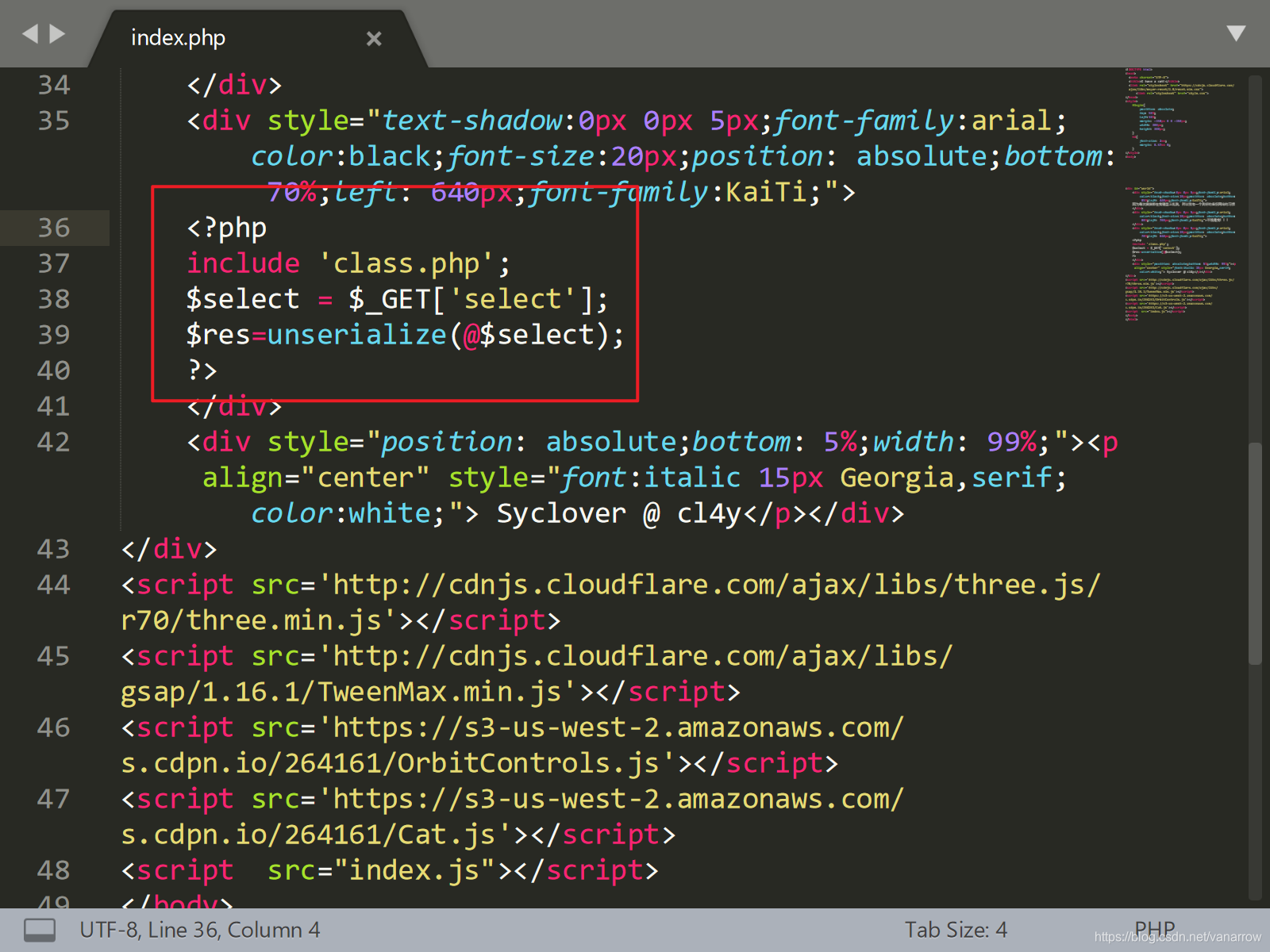
Task: Open the tab list dropdown arrow
Action: (x=1236, y=33)
